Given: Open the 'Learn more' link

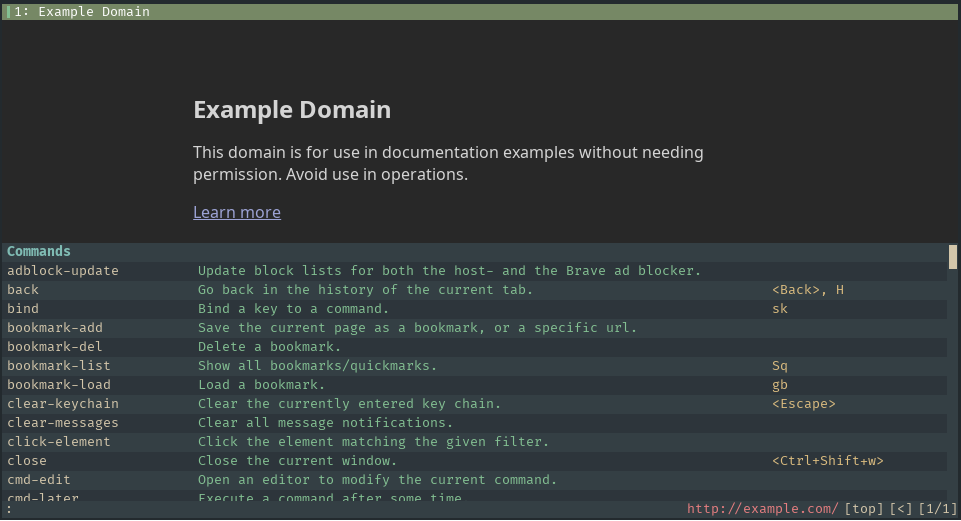Looking at the screenshot, I should point(236,212).
